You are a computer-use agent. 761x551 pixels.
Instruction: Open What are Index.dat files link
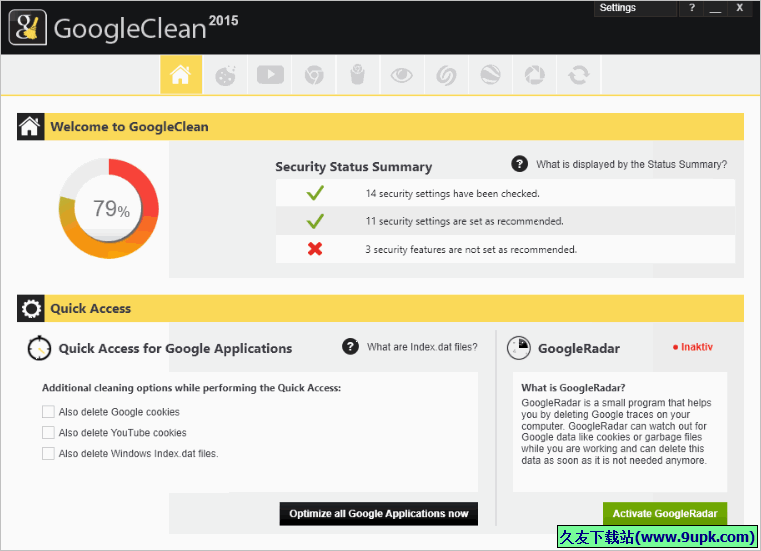[422, 347]
